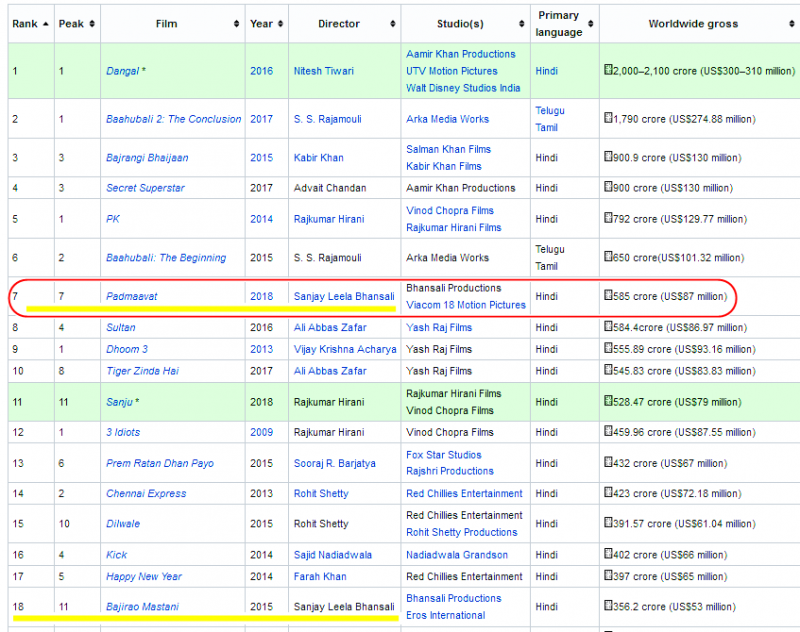Open the Chennai Express film link

click(146, 493)
